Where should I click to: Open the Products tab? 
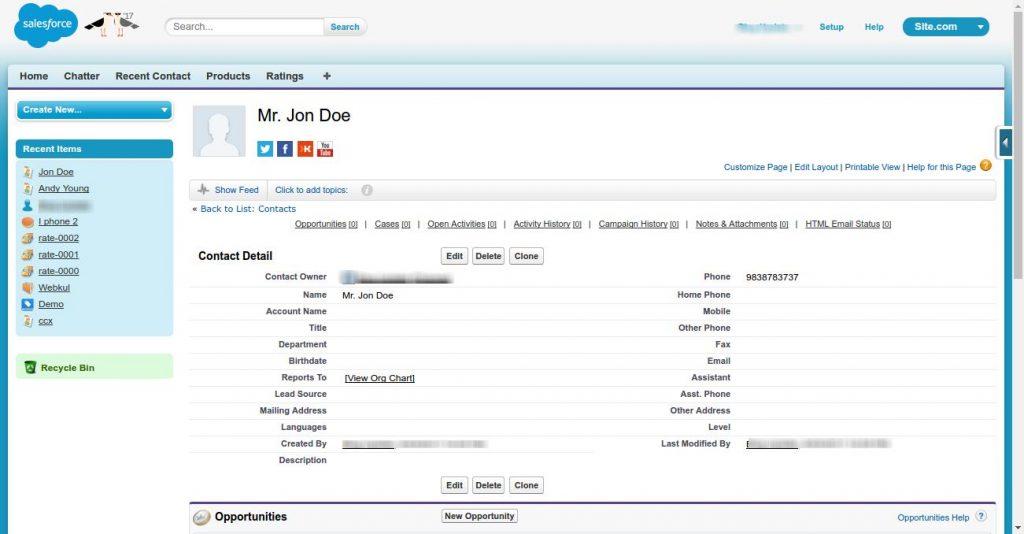pos(228,76)
